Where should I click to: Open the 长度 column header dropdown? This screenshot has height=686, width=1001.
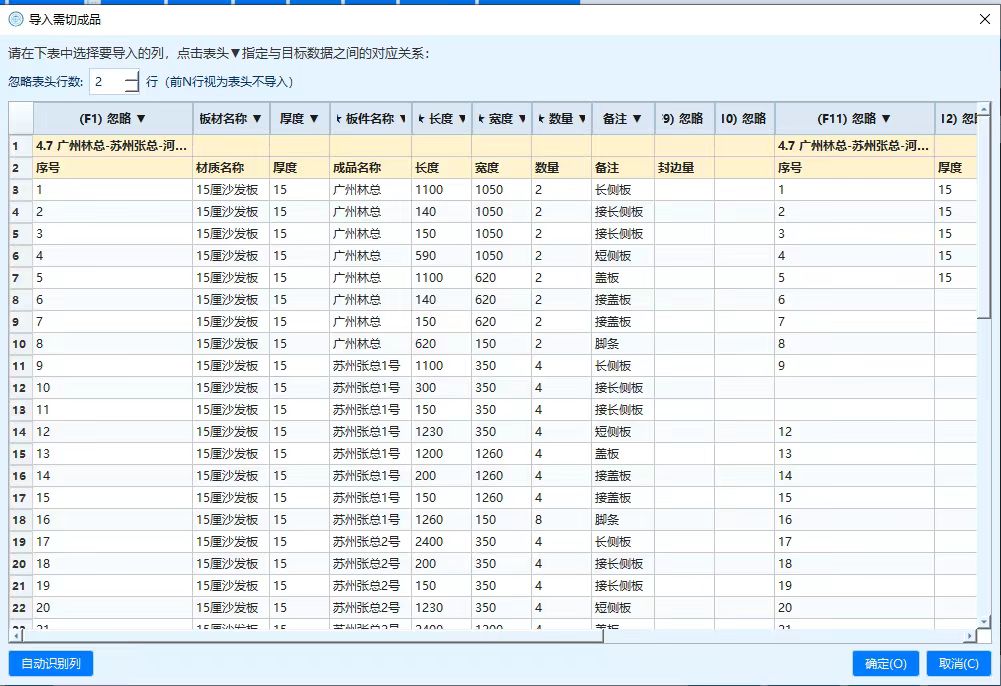(x=462, y=119)
